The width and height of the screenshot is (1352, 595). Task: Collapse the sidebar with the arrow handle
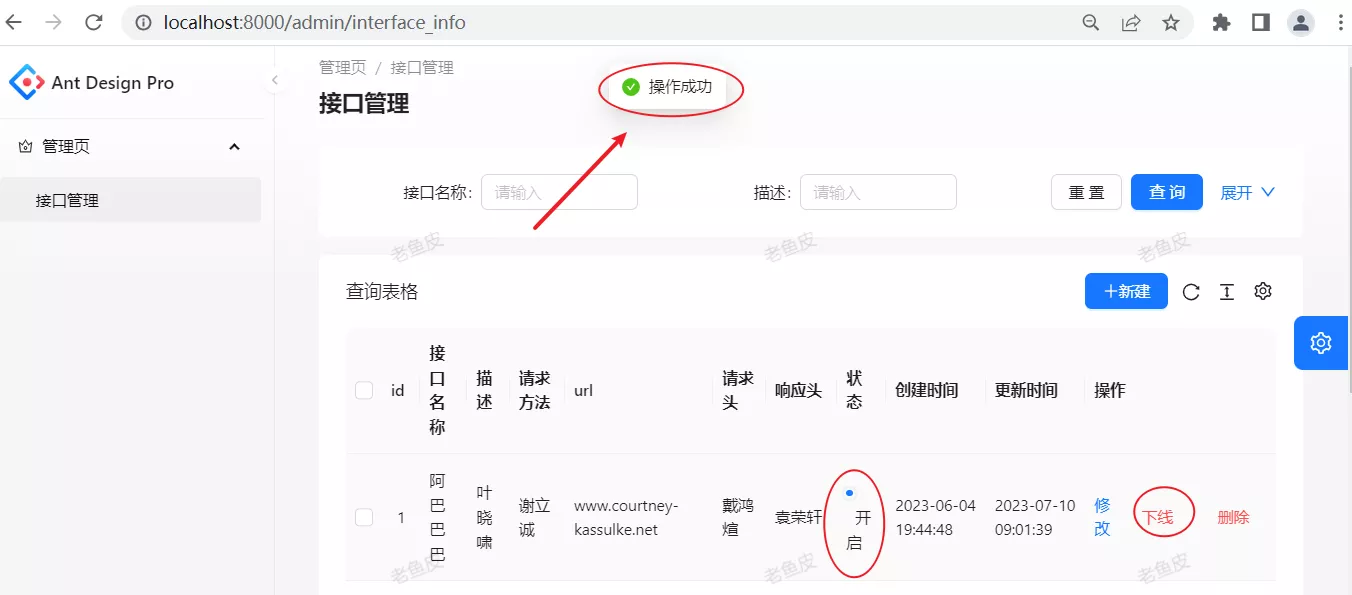click(275, 81)
